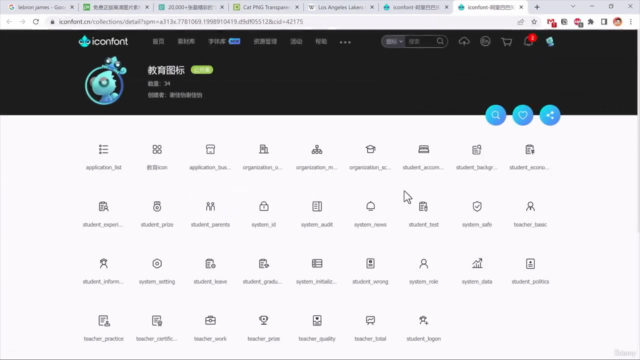Go to iconfont home logo
Image resolution: width=640 pixels, height=360 pixels.
[x=103, y=41]
